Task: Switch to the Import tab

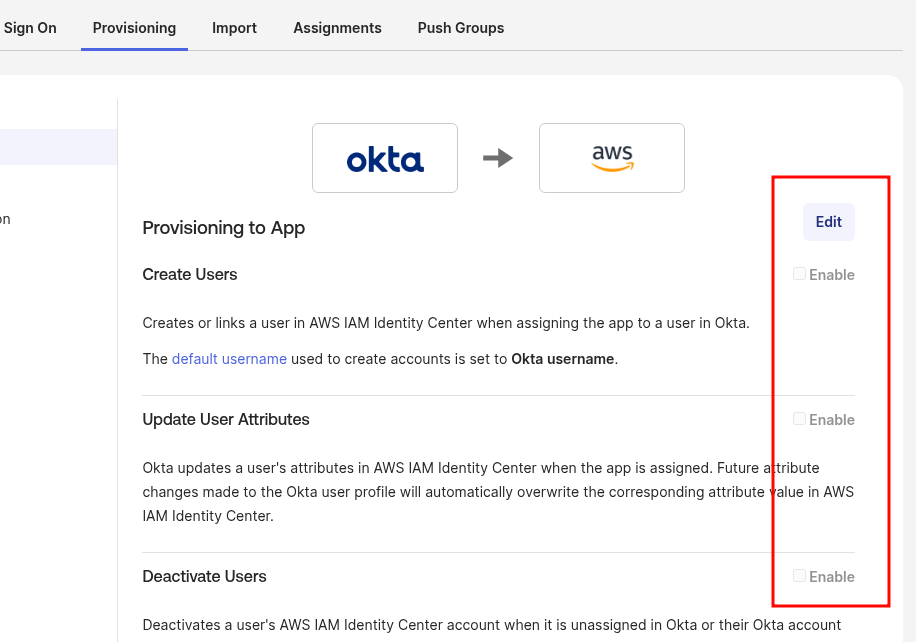Action: [x=234, y=28]
